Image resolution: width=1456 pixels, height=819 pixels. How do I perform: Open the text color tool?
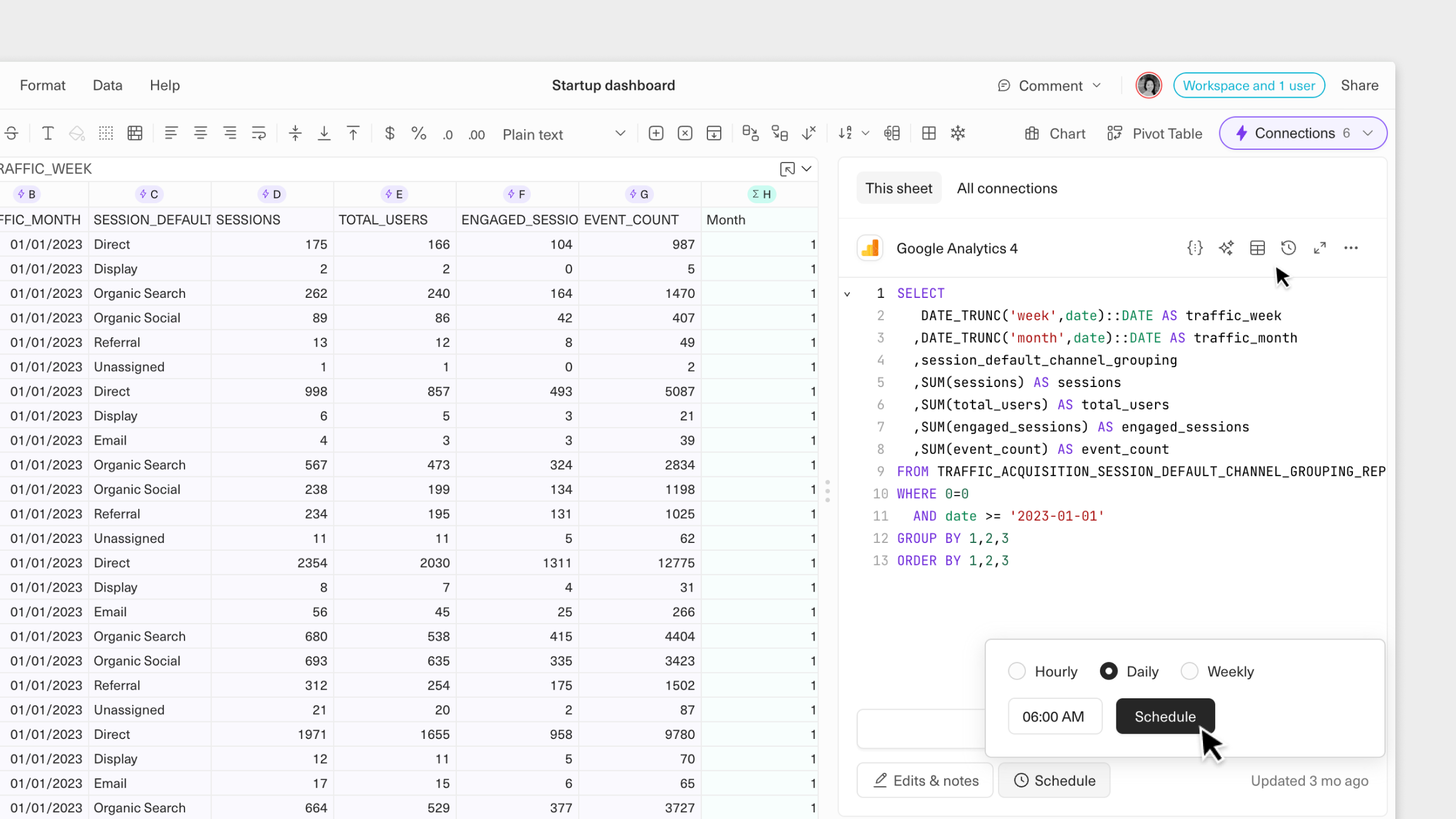pyautogui.click(x=48, y=133)
